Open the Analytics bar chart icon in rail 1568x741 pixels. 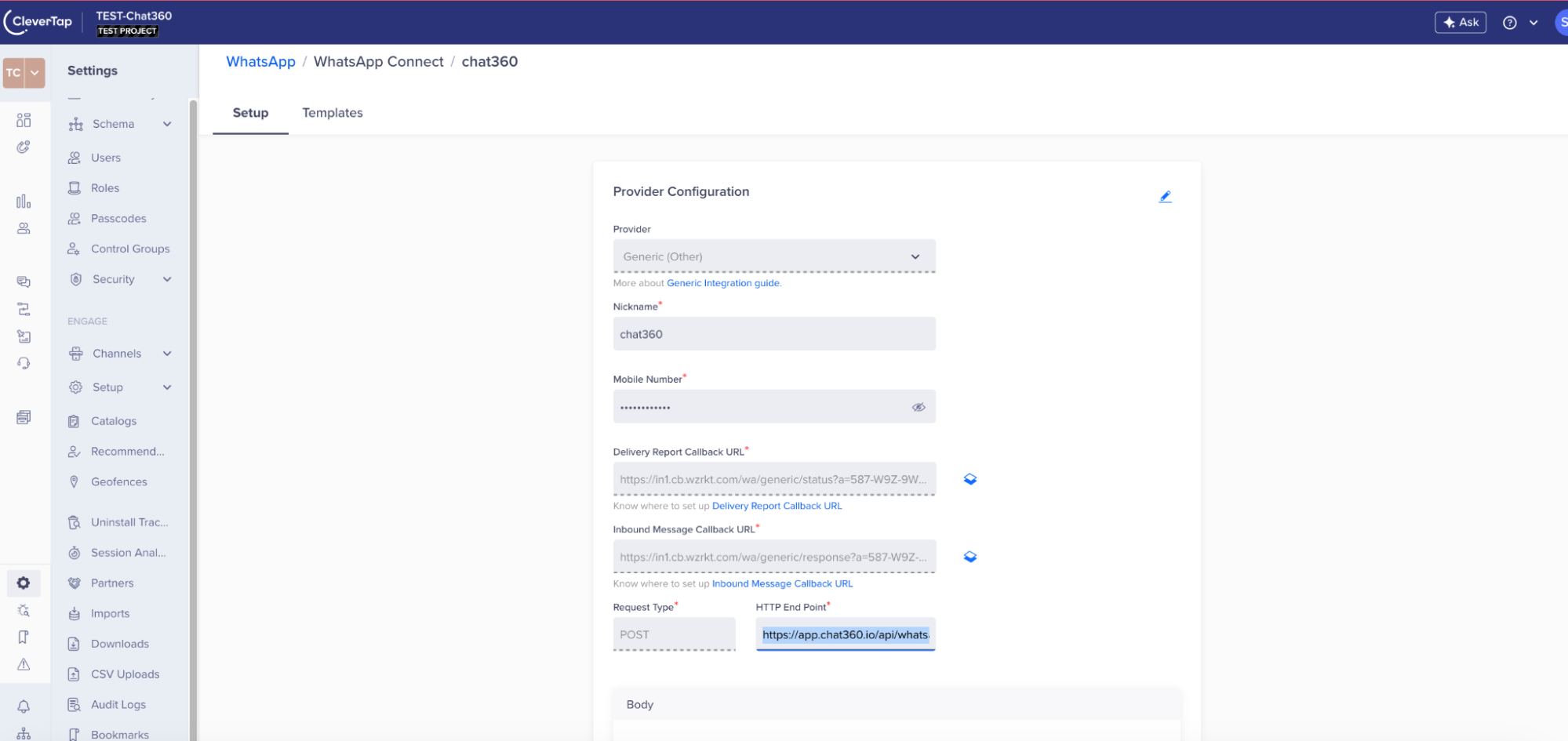[24, 202]
